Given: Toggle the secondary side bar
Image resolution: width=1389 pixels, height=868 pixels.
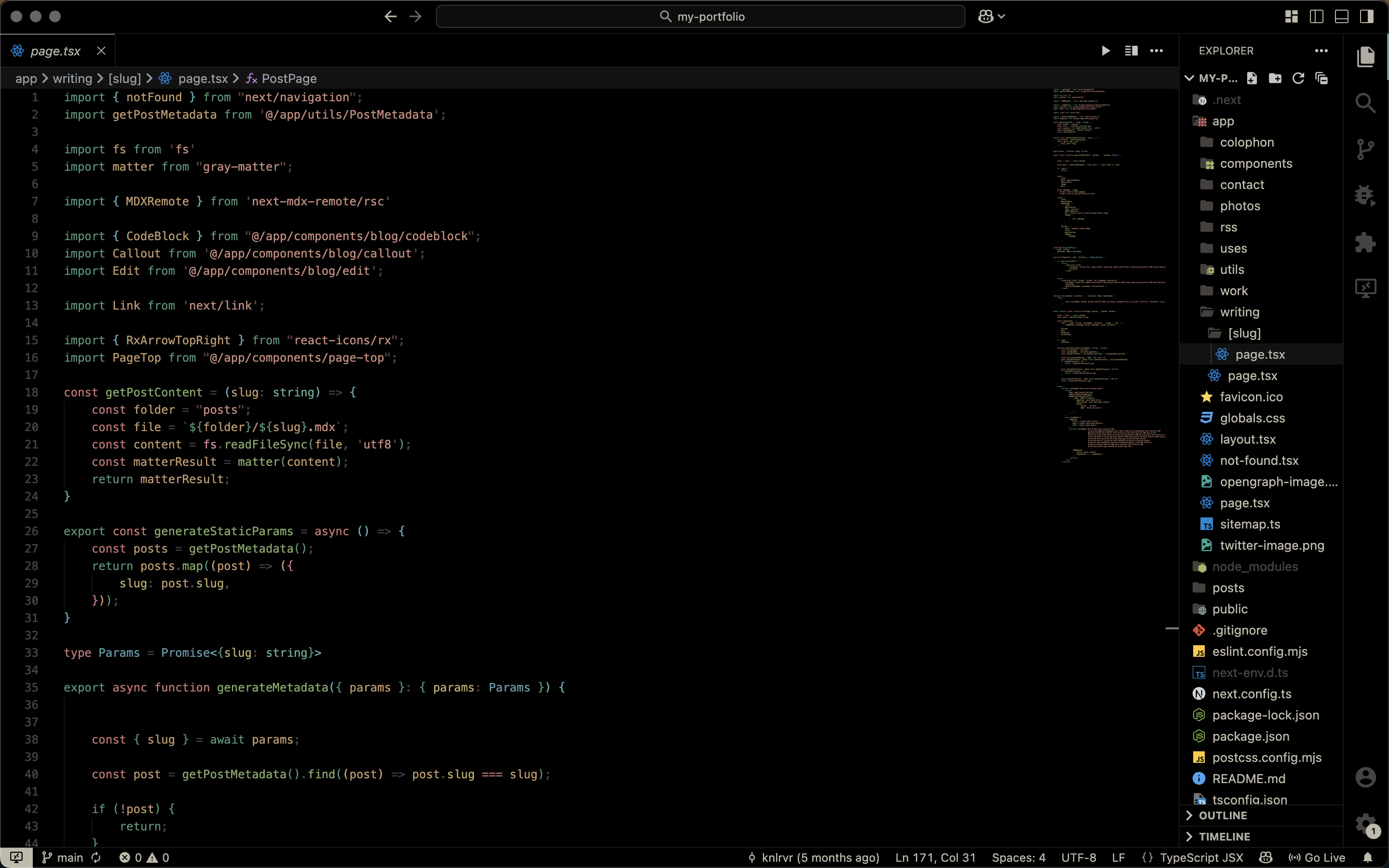Looking at the screenshot, I should tap(1367, 17).
